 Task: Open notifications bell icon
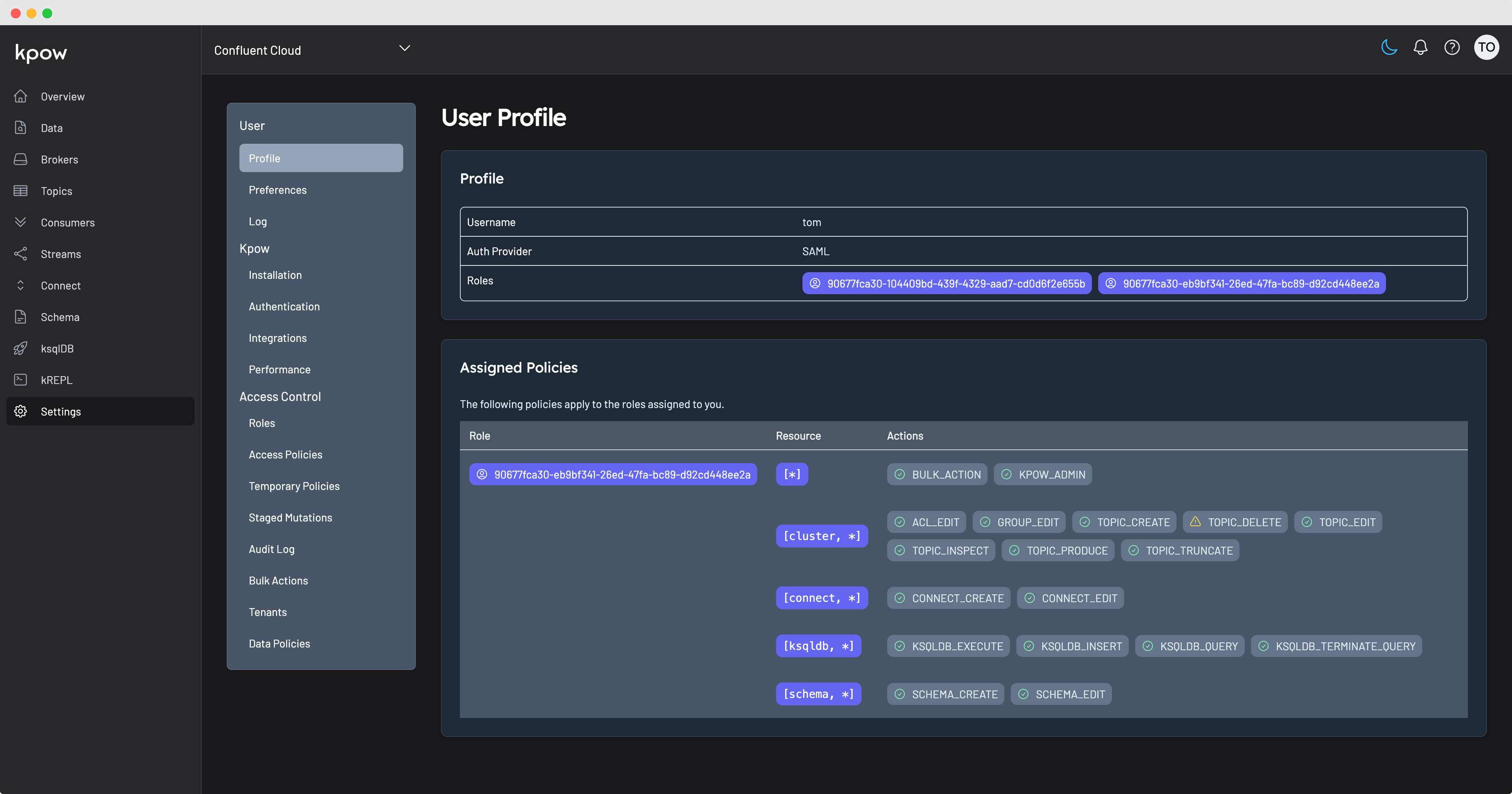pyautogui.click(x=1420, y=47)
